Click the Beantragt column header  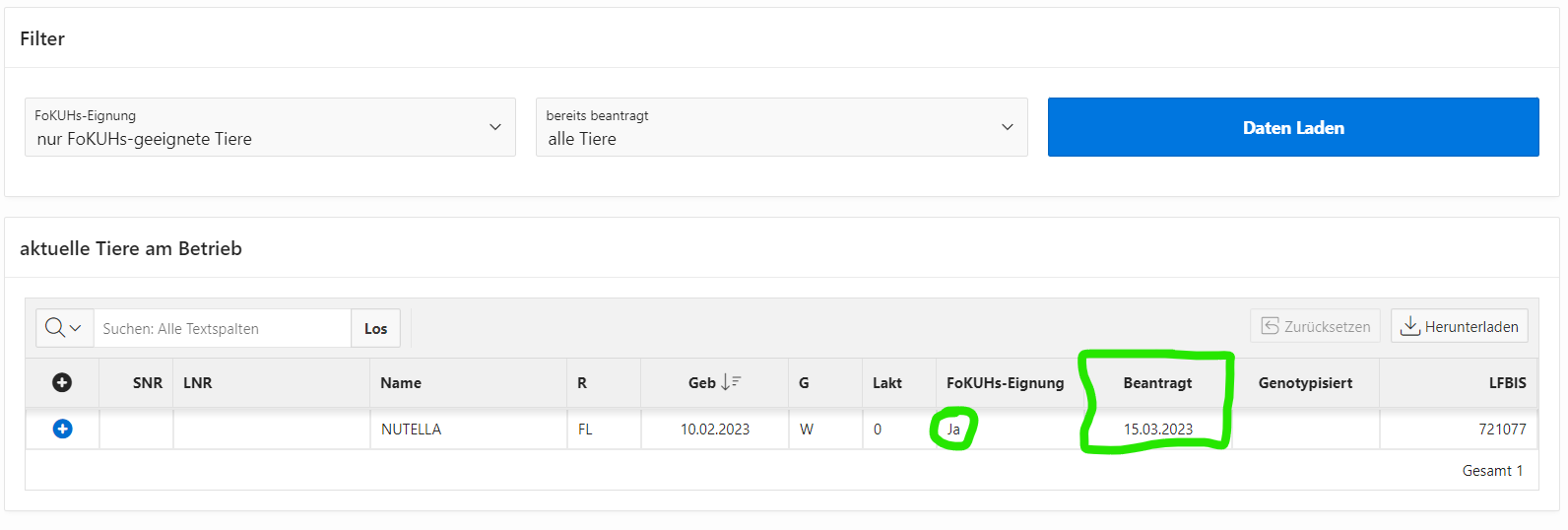tap(1157, 382)
